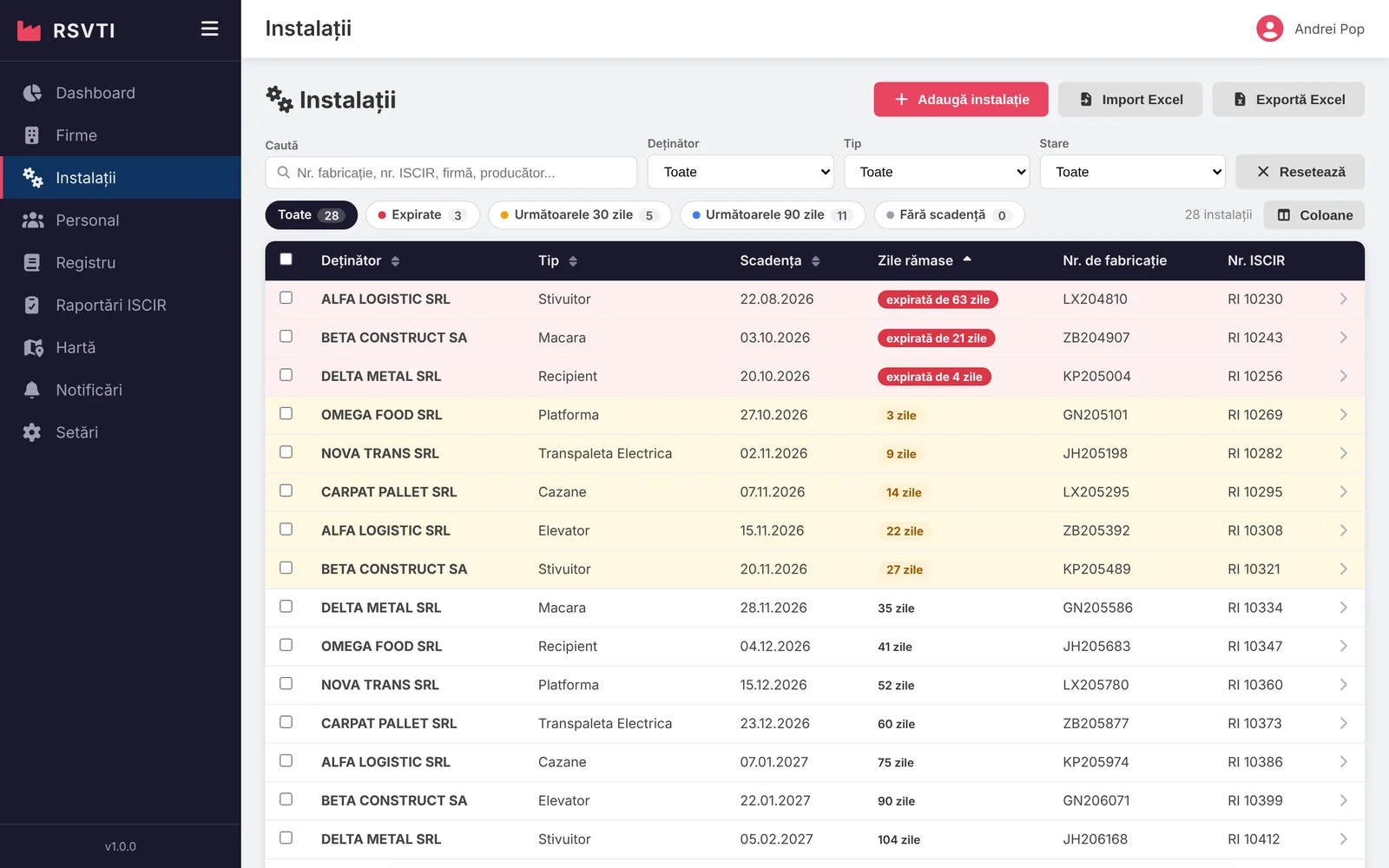Click the Raportări ISCIR clipboard icon
This screenshot has height=868, width=1389.
tap(32, 306)
